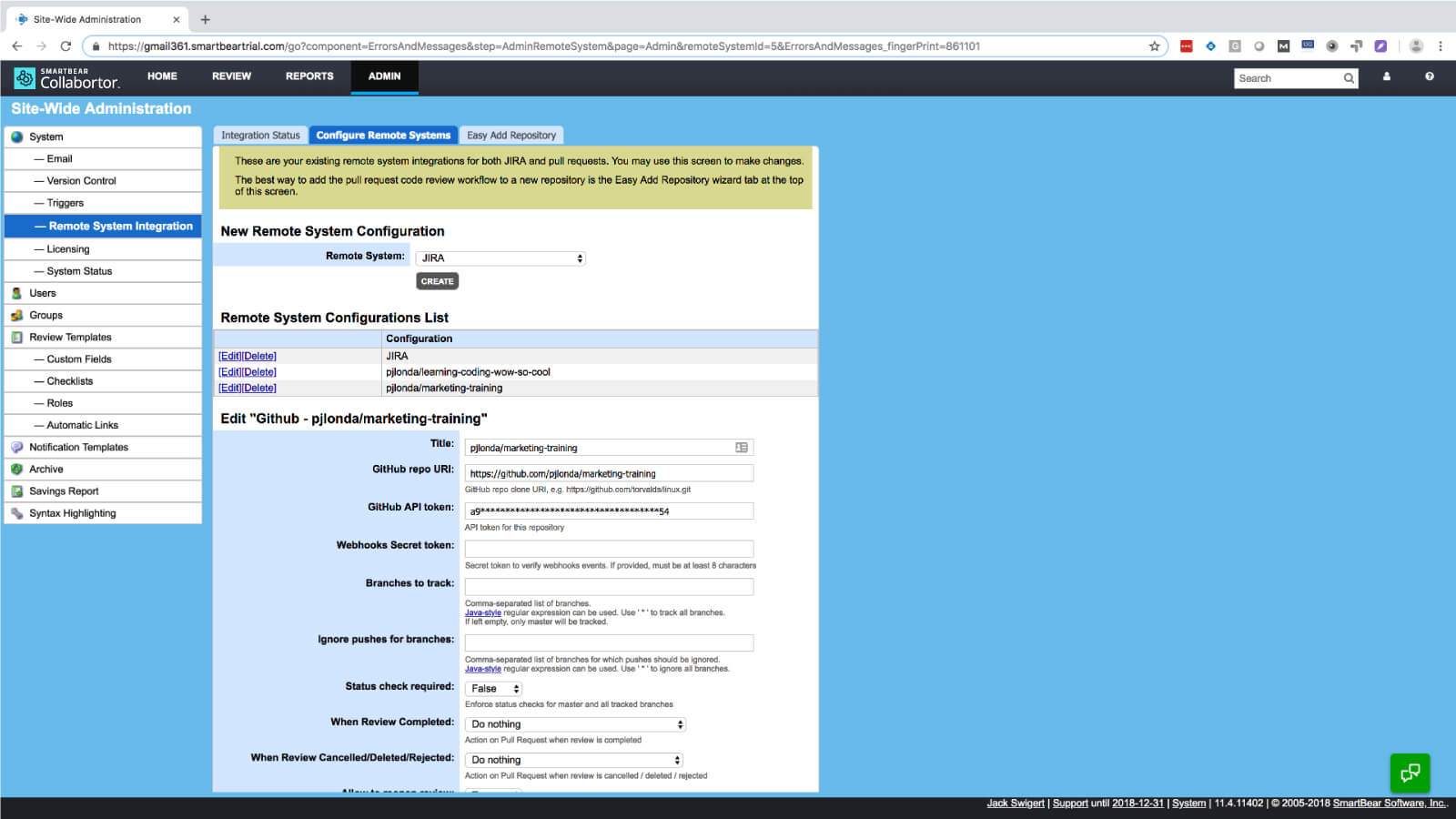Click the green chat support icon
This screenshot has height=819, width=1456.
click(1410, 773)
